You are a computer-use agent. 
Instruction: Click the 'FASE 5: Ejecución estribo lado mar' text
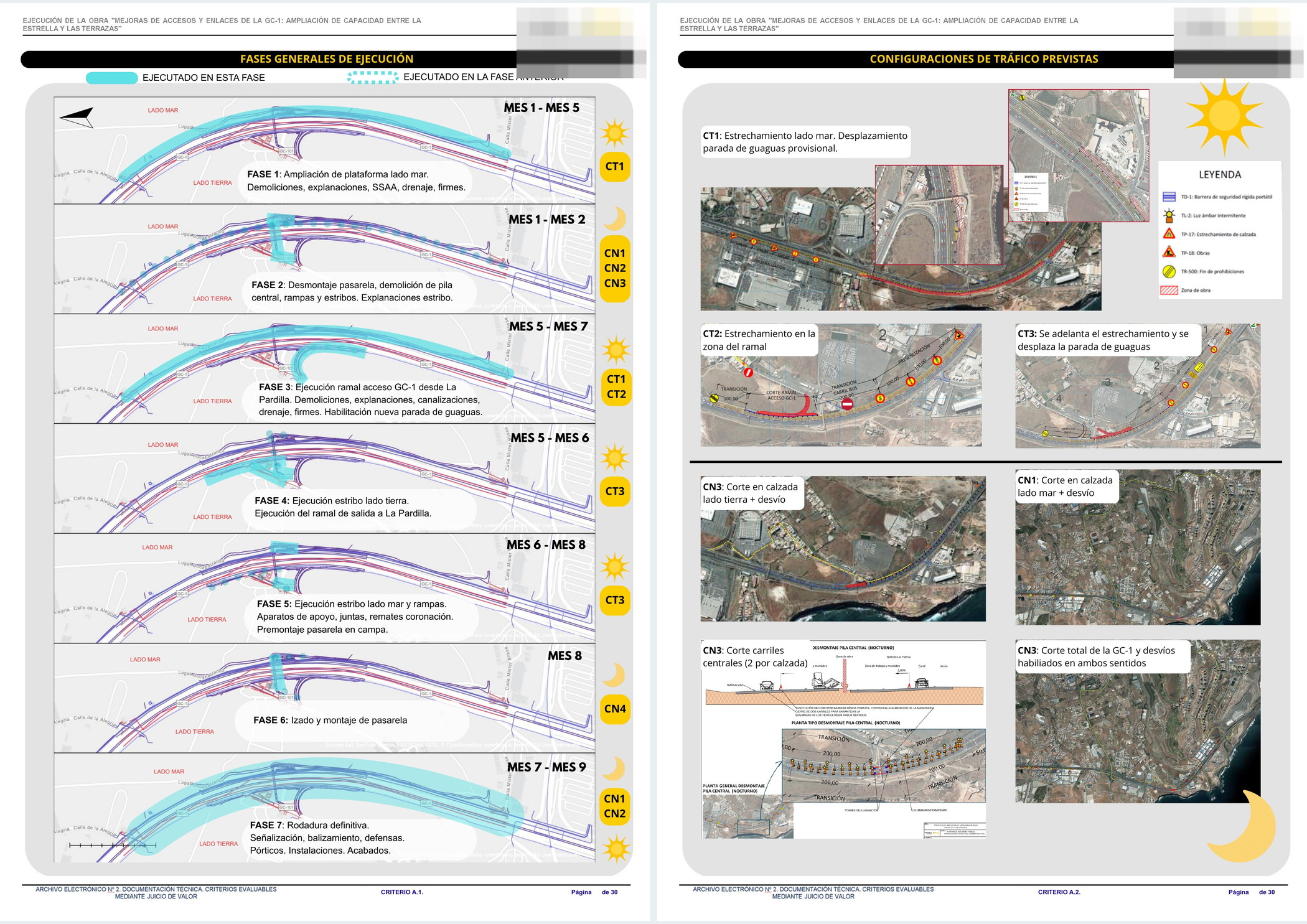pos(355,617)
